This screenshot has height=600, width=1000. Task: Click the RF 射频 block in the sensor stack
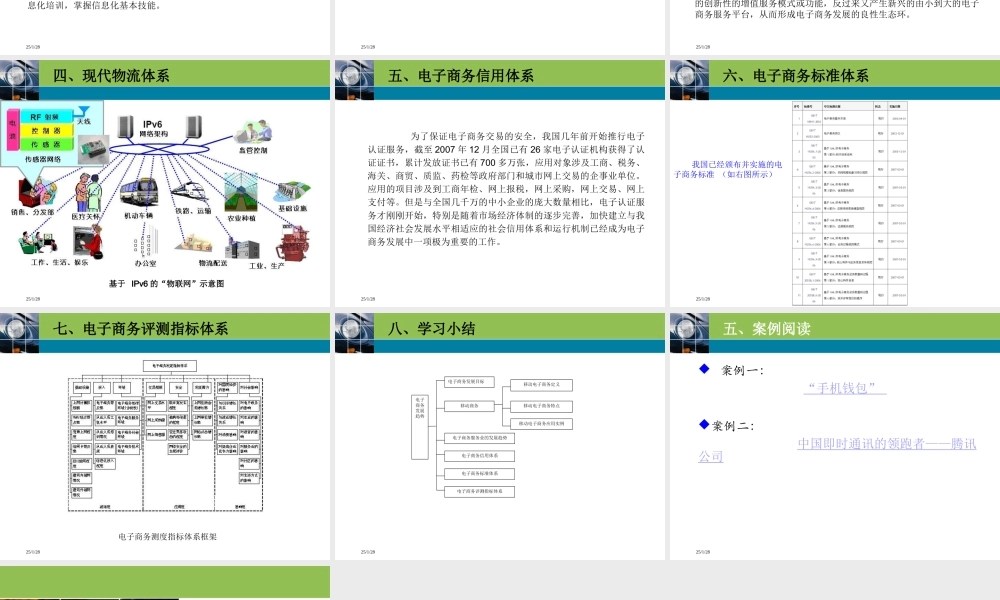pos(44,117)
